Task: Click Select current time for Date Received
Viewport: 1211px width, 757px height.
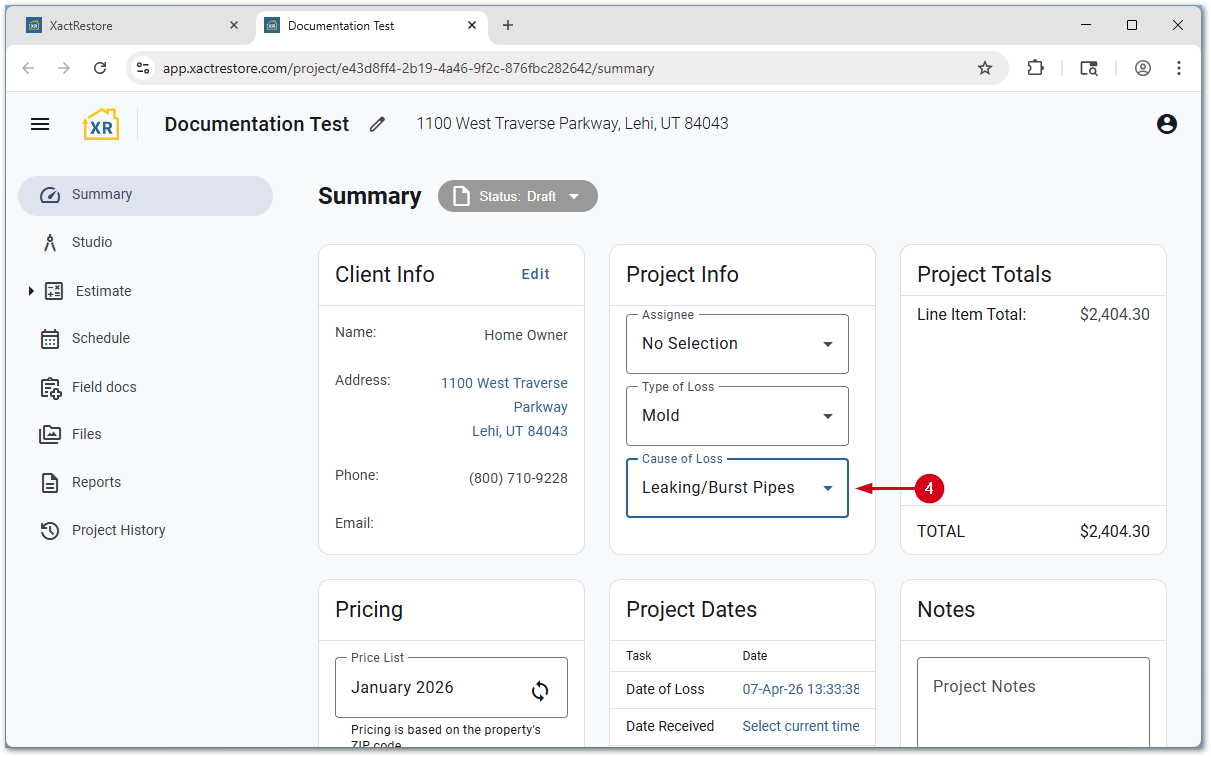Action: tap(800, 726)
